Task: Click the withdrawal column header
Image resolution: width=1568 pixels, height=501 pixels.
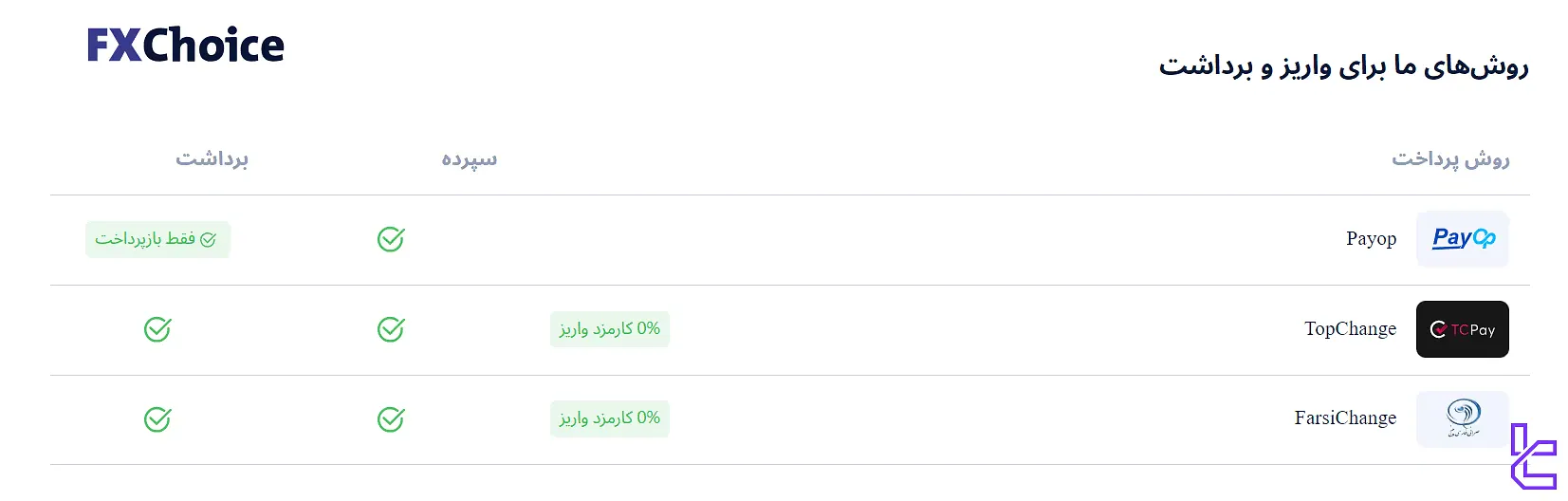Action: tap(212, 158)
